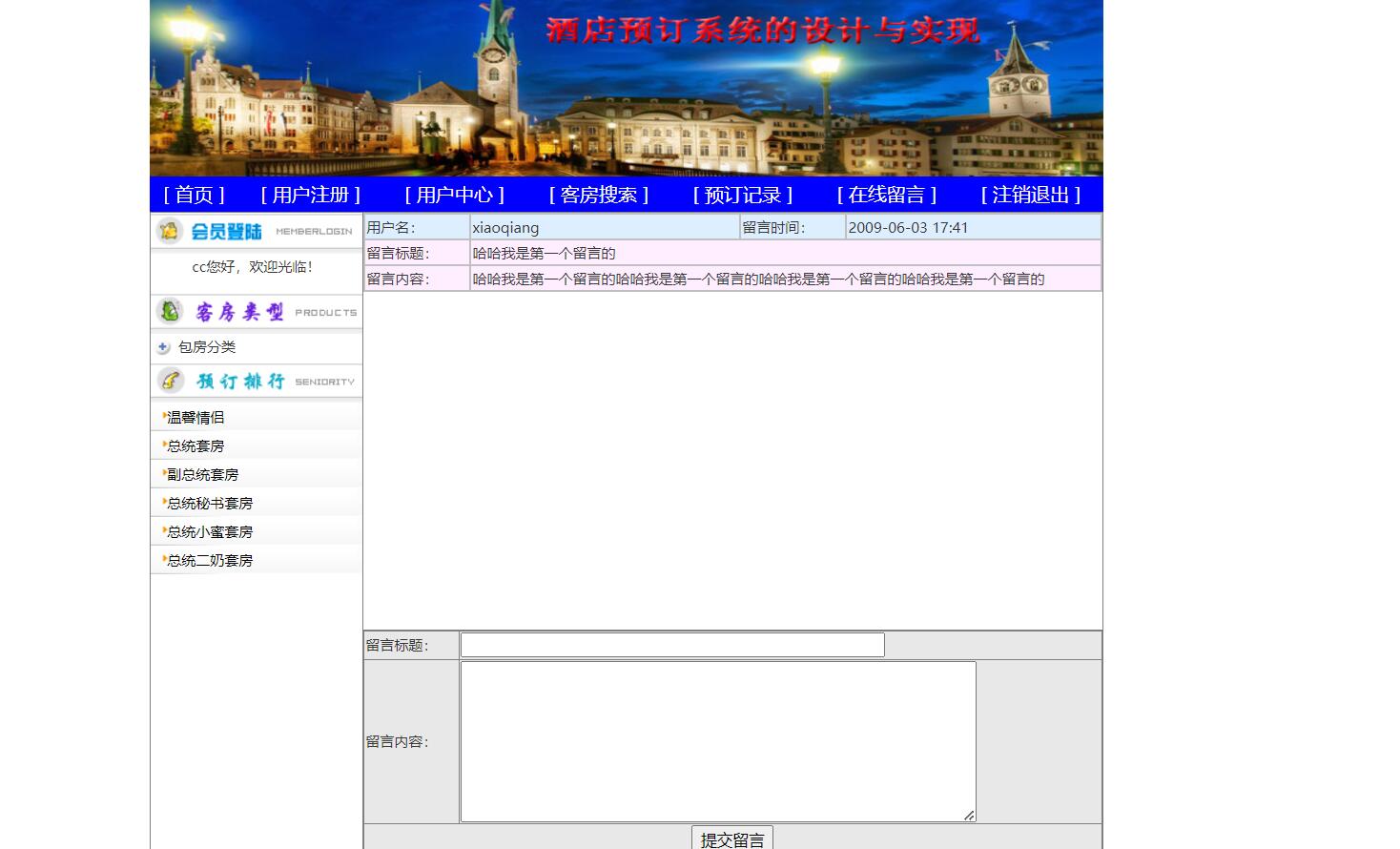The height and width of the screenshot is (849, 1400).
Task: Open the 副总统套房 room link
Action: click(x=202, y=474)
